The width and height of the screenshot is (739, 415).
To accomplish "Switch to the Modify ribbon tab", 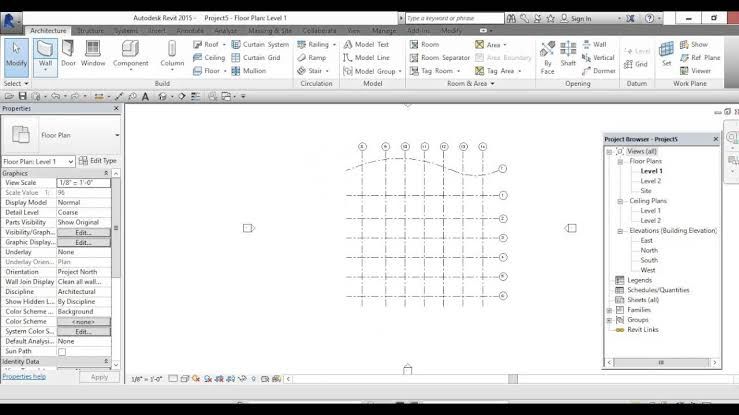I will click(452, 31).
